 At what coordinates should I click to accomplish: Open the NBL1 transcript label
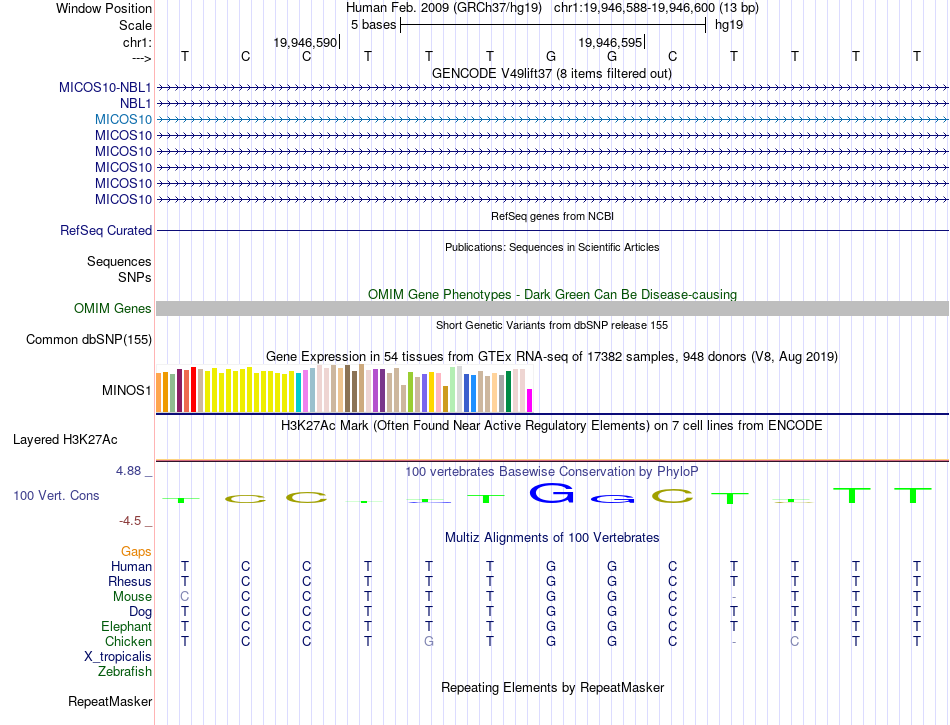point(135,104)
